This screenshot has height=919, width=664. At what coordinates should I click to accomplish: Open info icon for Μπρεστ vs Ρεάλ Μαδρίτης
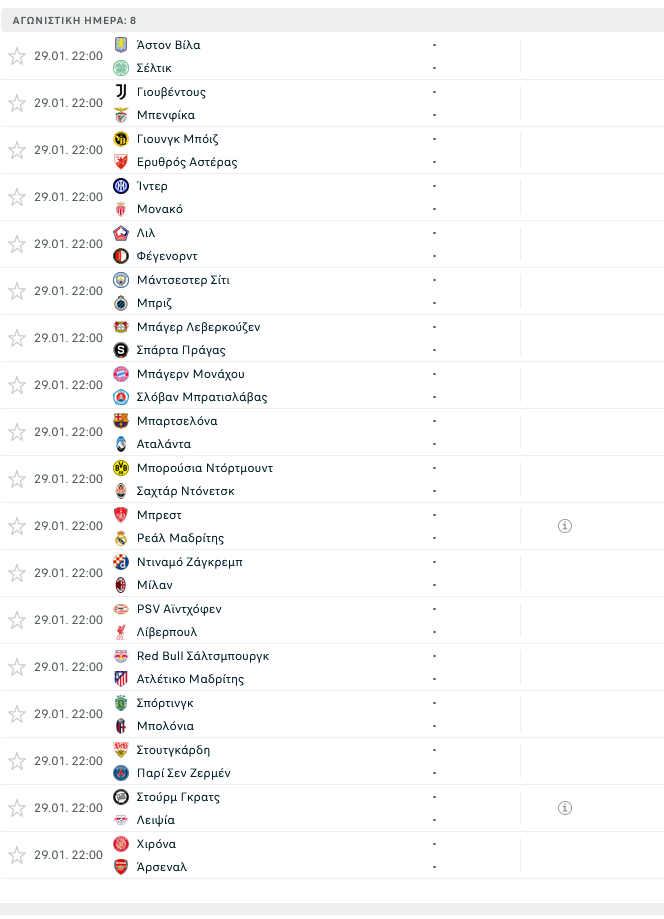click(x=564, y=526)
